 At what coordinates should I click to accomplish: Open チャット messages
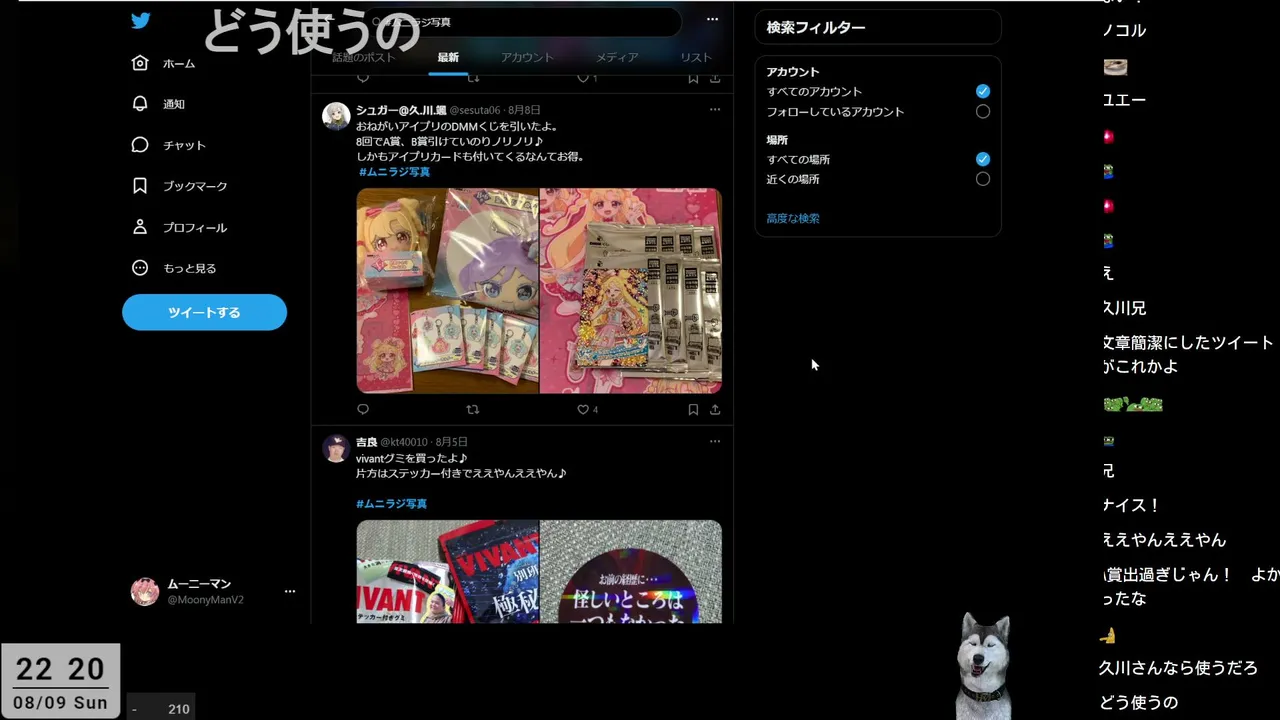click(x=169, y=145)
